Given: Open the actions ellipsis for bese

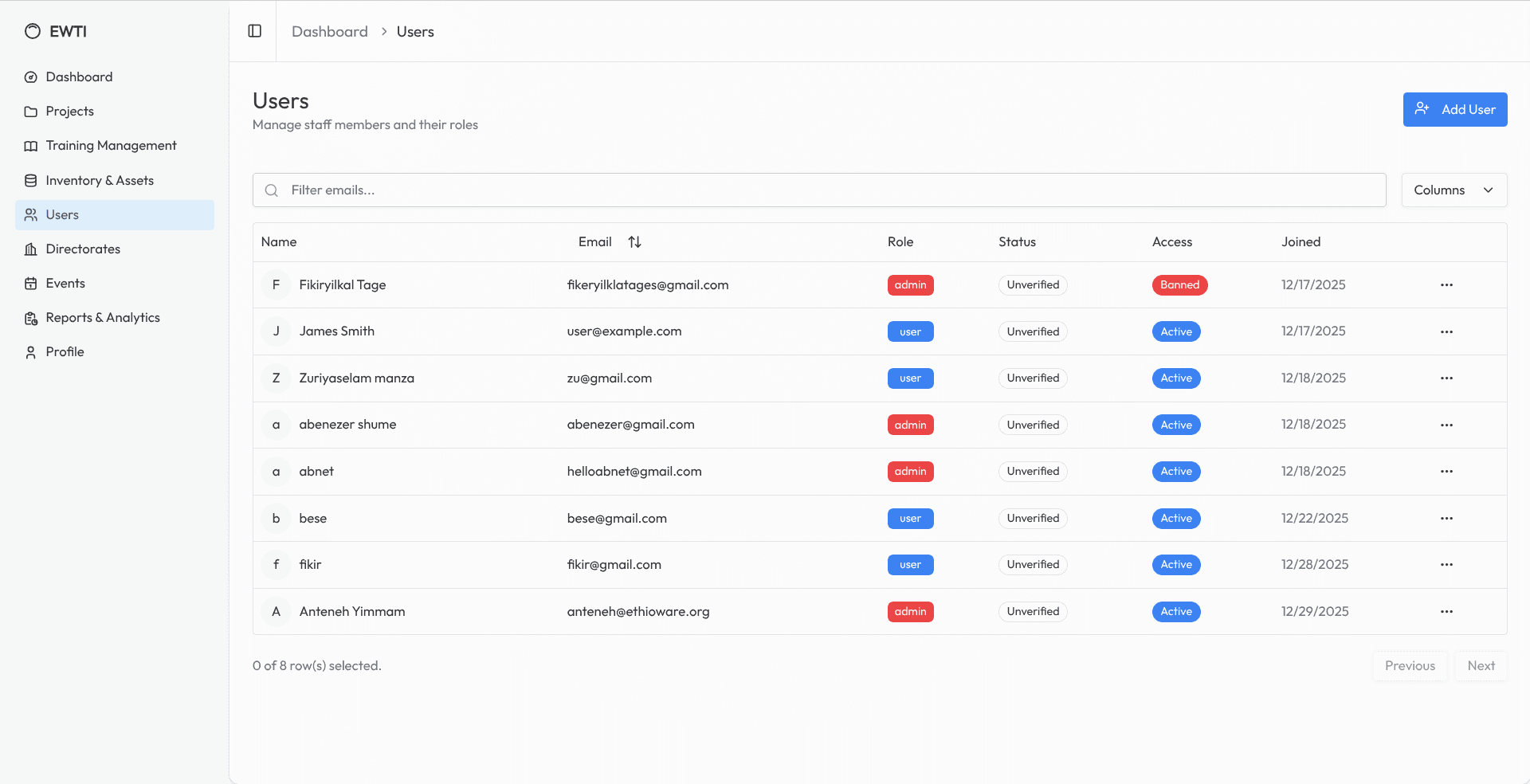Looking at the screenshot, I should click(x=1446, y=518).
